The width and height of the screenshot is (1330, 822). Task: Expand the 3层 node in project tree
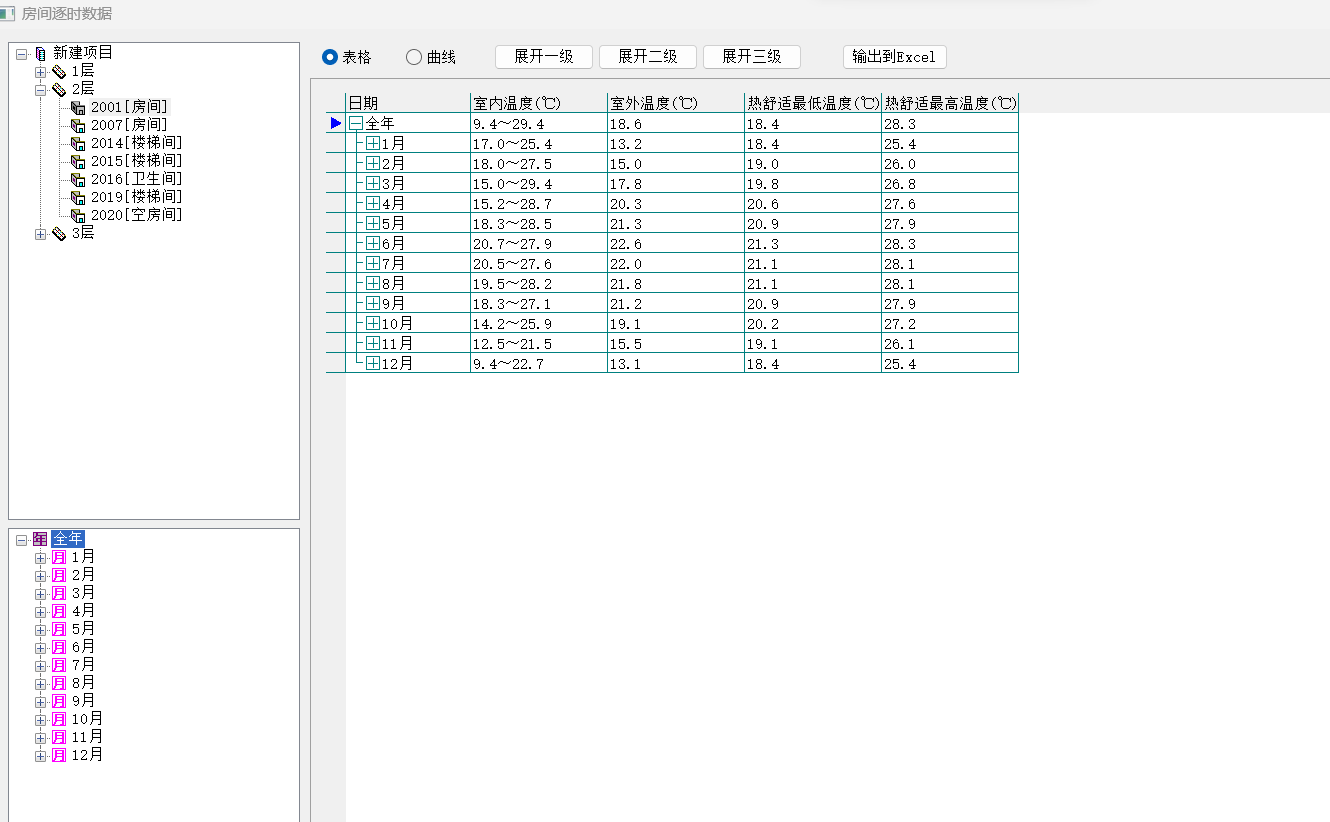40,234
